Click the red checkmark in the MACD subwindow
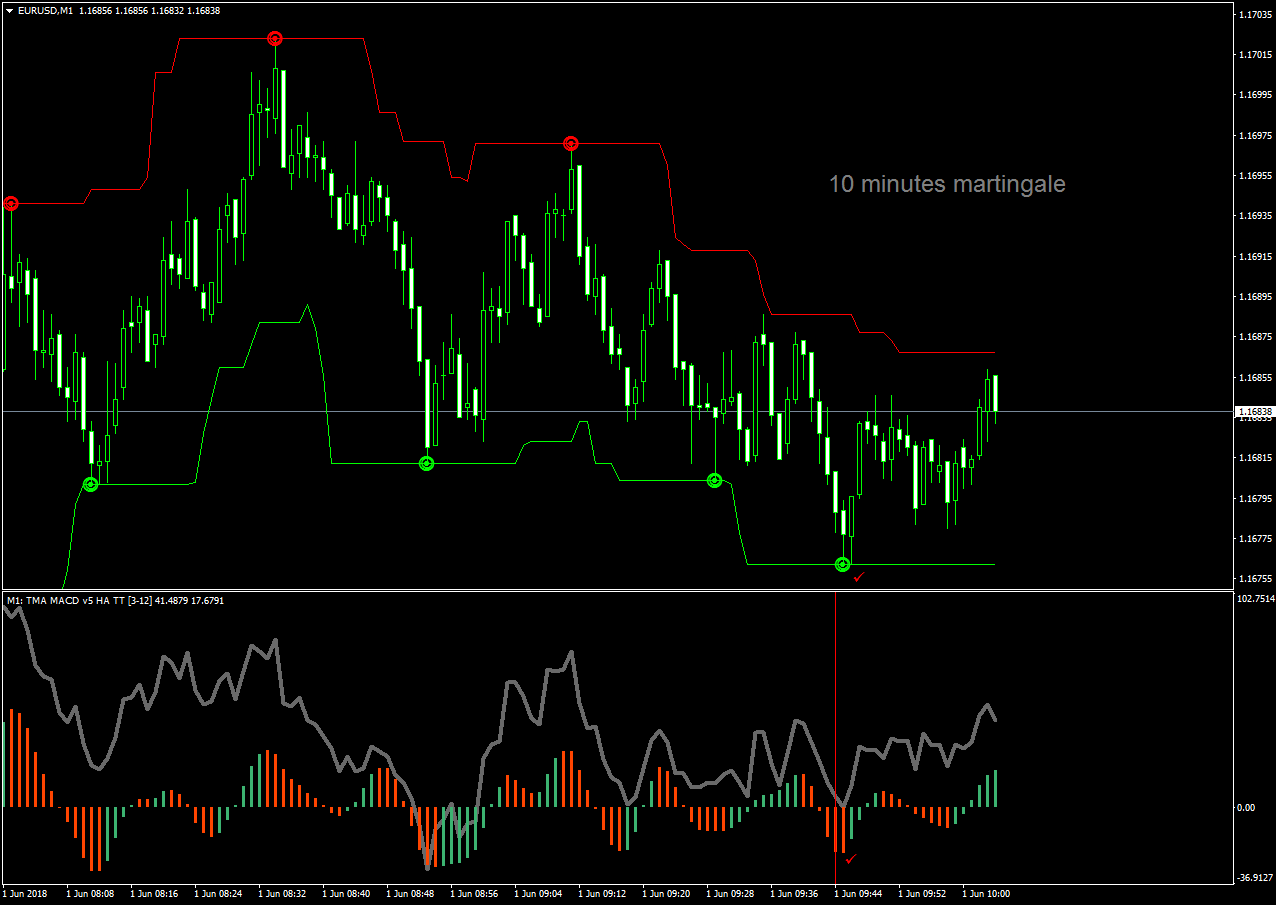 coord(850,858)
